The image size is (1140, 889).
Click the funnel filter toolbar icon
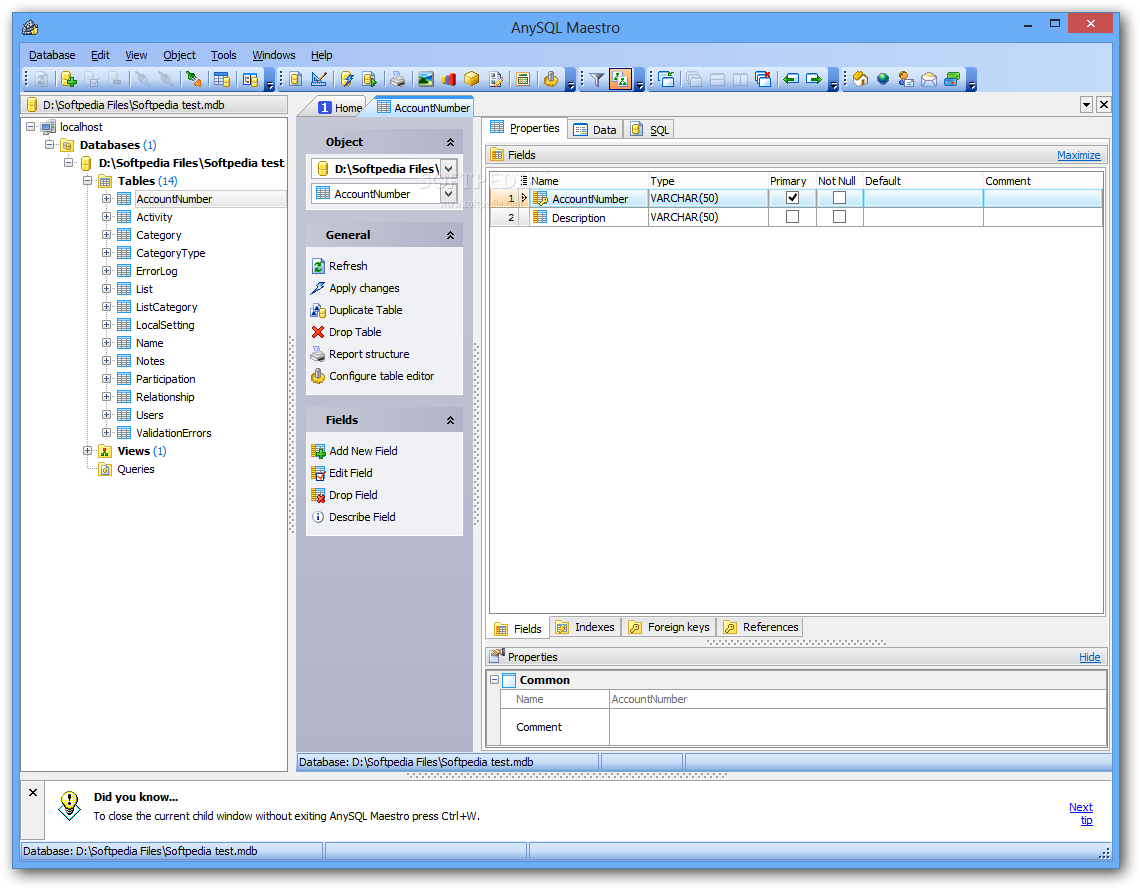point(596,79)
